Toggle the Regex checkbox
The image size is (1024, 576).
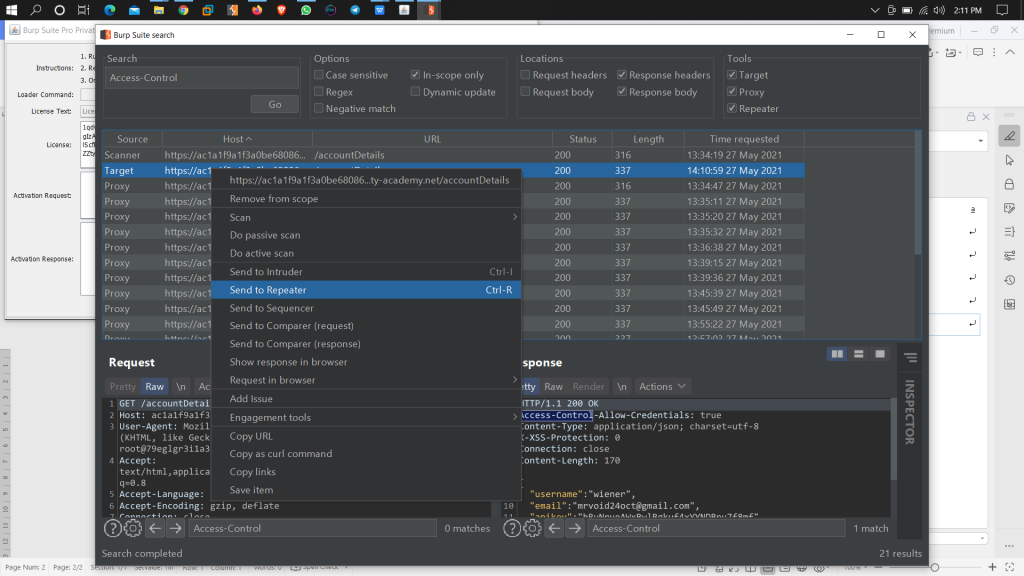point(319,91)
